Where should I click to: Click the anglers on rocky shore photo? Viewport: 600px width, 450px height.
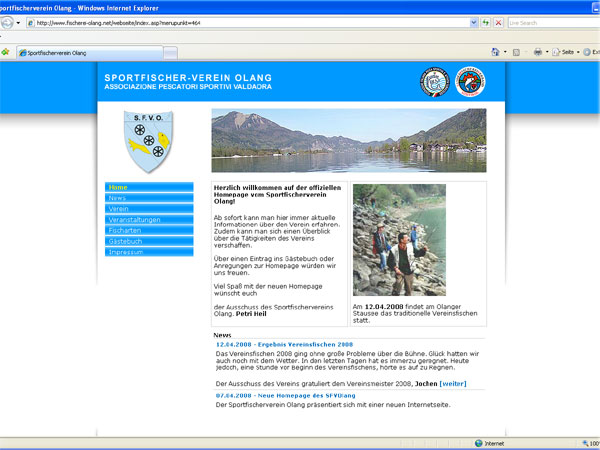399,240
